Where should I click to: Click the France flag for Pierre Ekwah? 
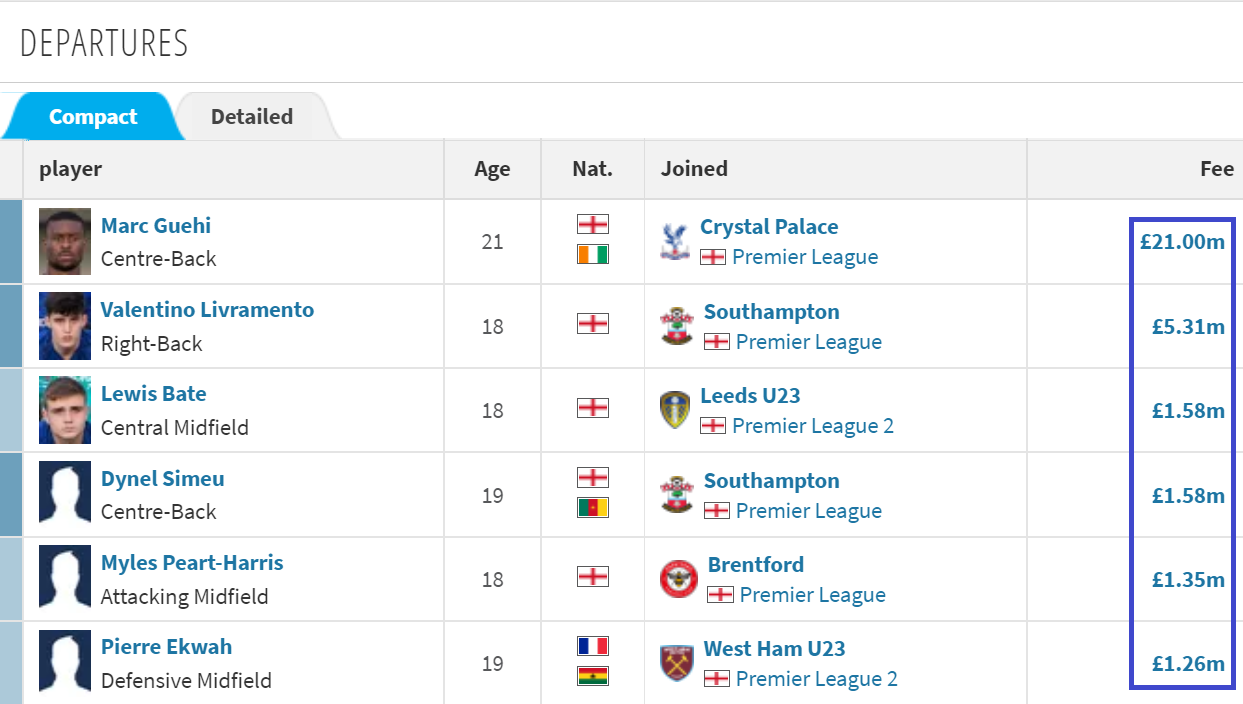coord(593,646)
